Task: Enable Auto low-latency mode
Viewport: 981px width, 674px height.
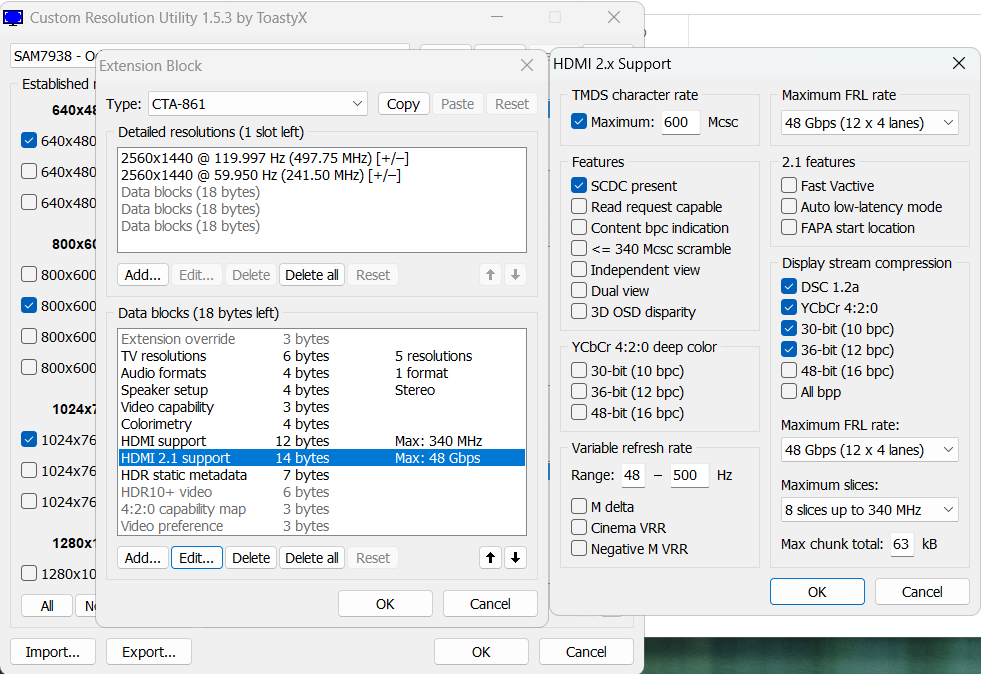Action: [x=789, y=207]
